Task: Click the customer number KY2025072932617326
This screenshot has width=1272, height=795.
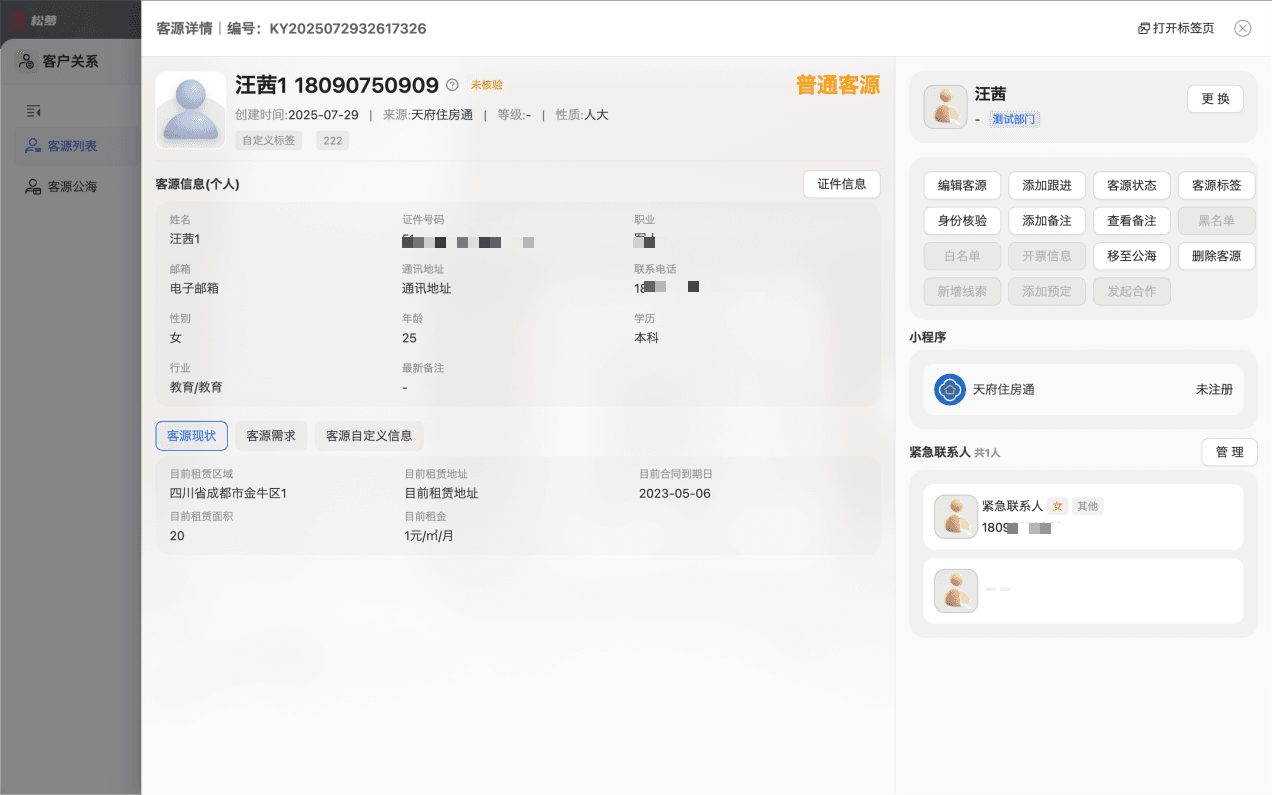Action: coord(348,28)
